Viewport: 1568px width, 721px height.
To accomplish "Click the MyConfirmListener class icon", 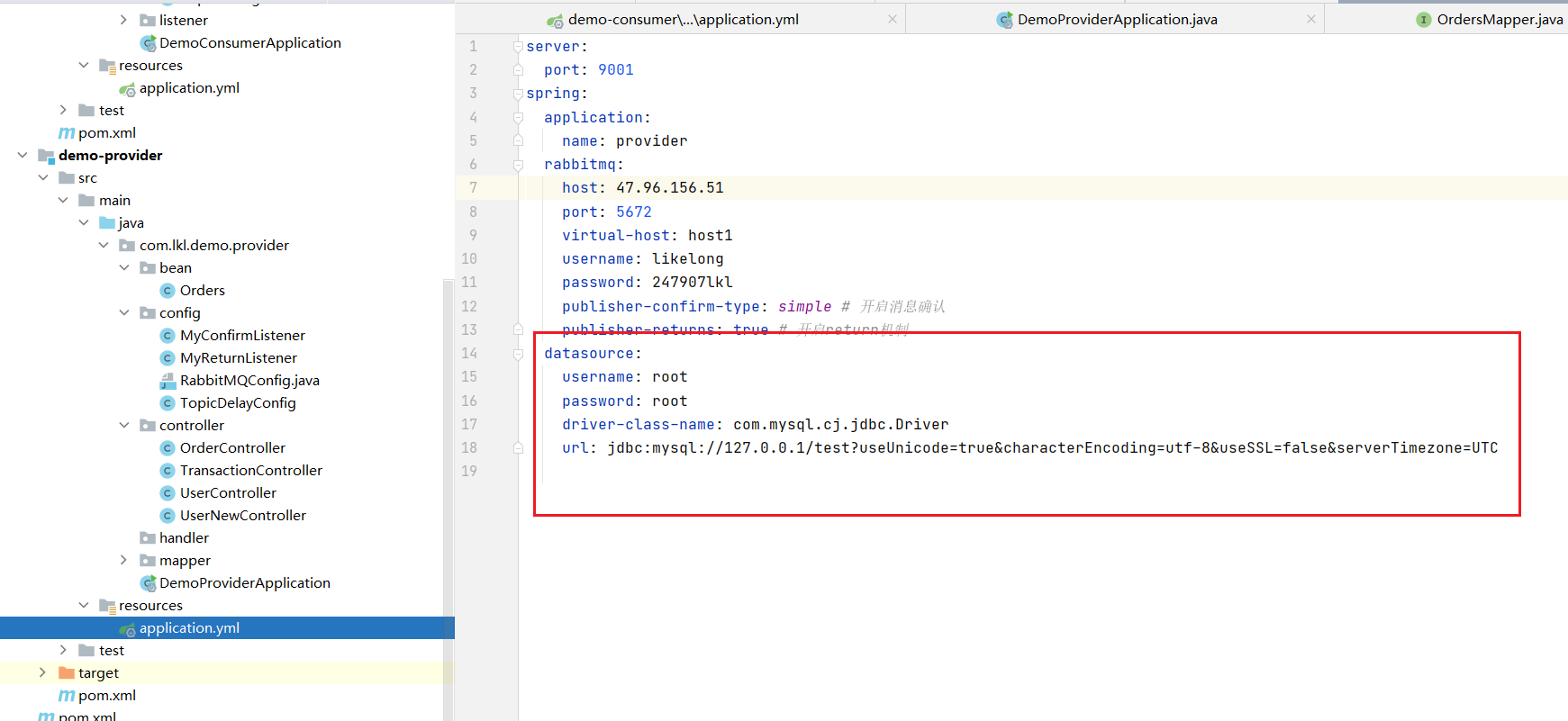I will click(168, 336).
